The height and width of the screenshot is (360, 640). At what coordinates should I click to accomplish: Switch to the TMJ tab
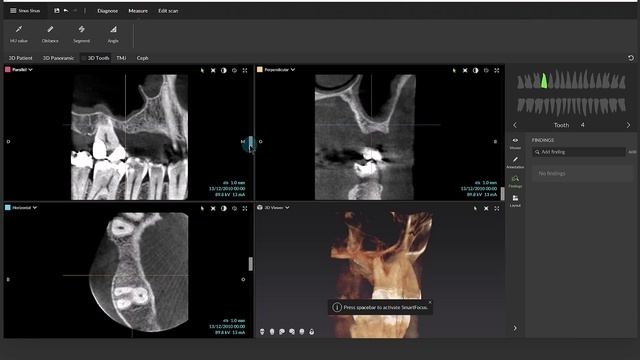[121, 58]
